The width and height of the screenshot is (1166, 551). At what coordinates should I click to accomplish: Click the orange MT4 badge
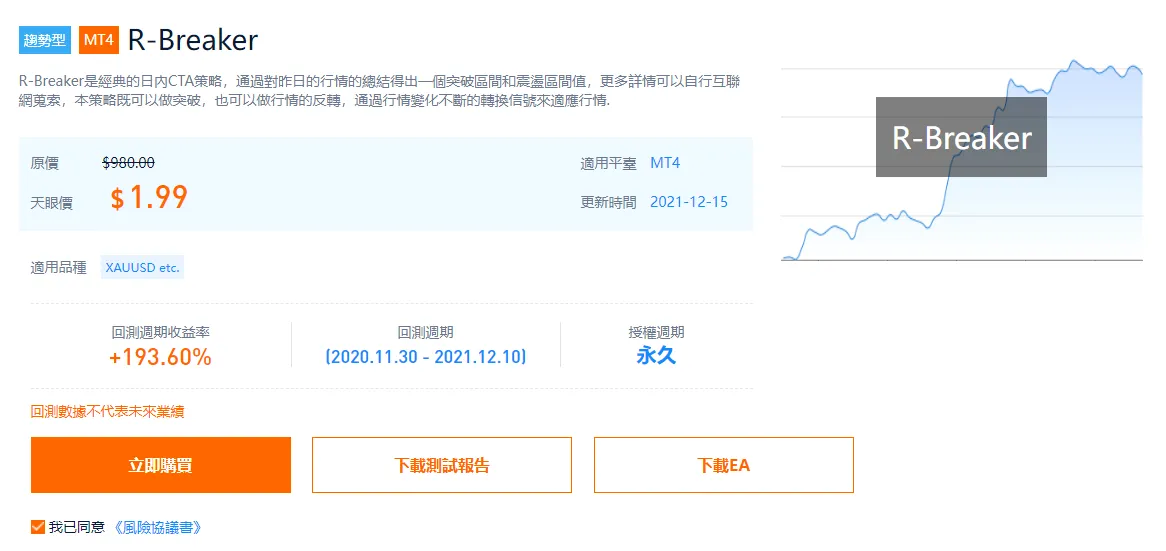pyautogui.click(x=98, y=40)
